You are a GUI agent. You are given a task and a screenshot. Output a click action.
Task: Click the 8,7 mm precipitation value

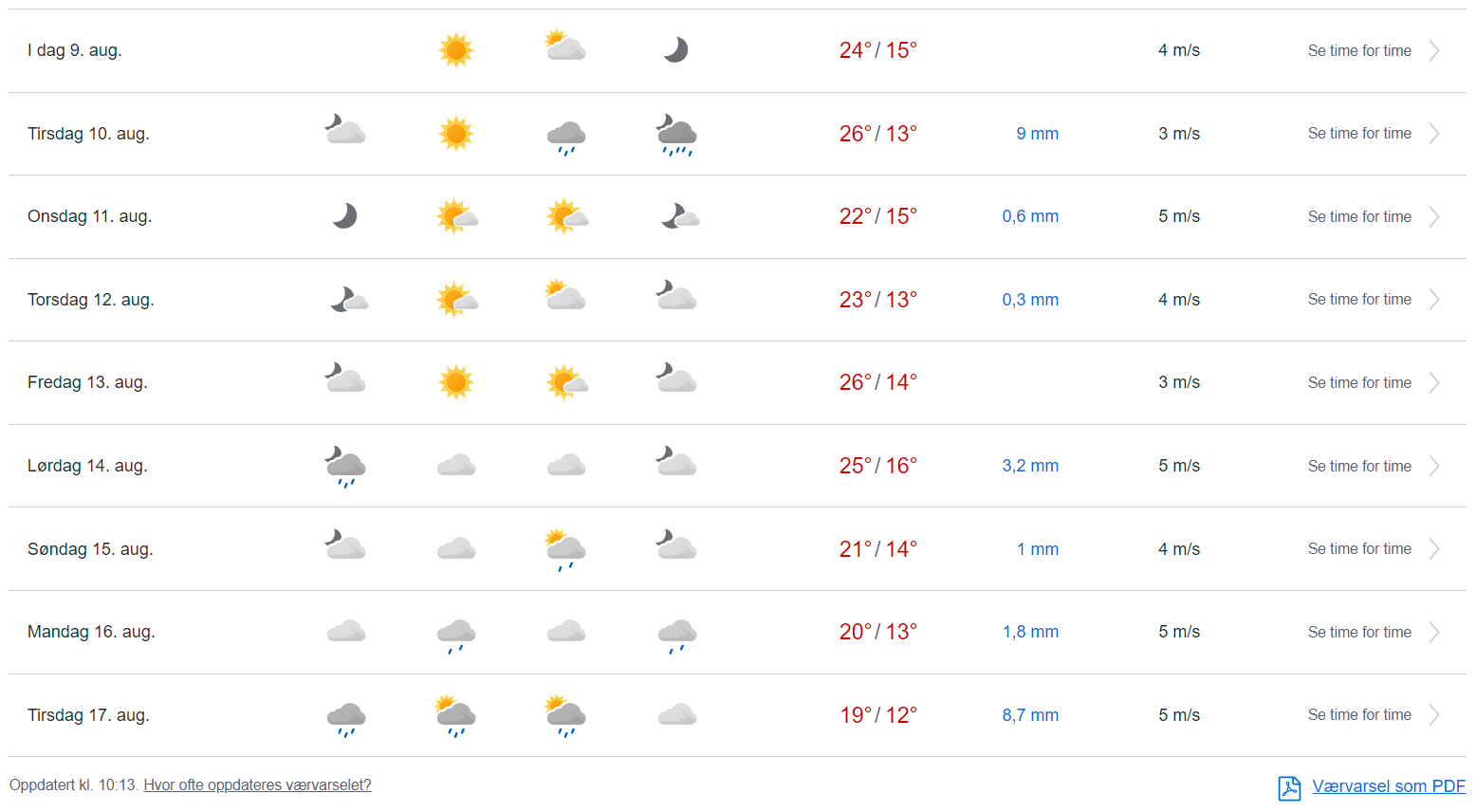[1030, 715]
